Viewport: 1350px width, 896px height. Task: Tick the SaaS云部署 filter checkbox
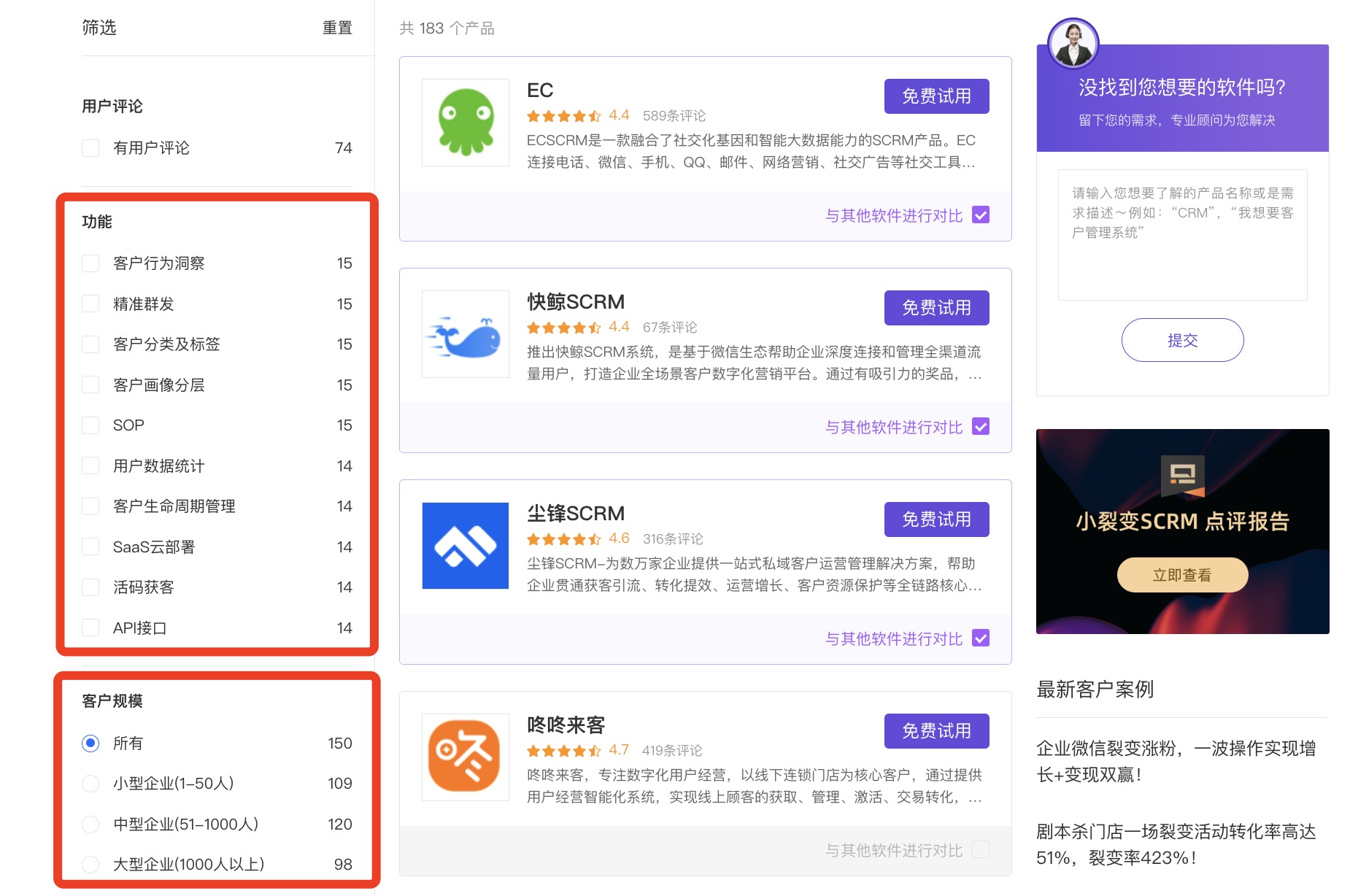tap(91, 547)
